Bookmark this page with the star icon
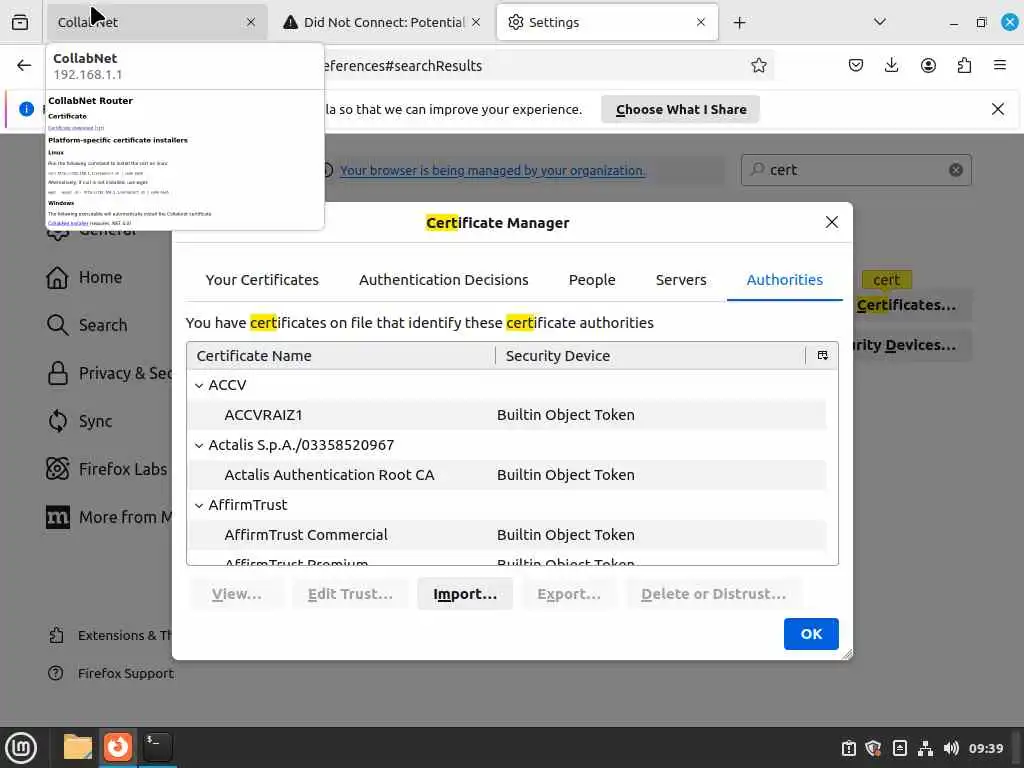The width and height of the screenshot is (1024, 768). pyautogui.click(x=758, y=65)
